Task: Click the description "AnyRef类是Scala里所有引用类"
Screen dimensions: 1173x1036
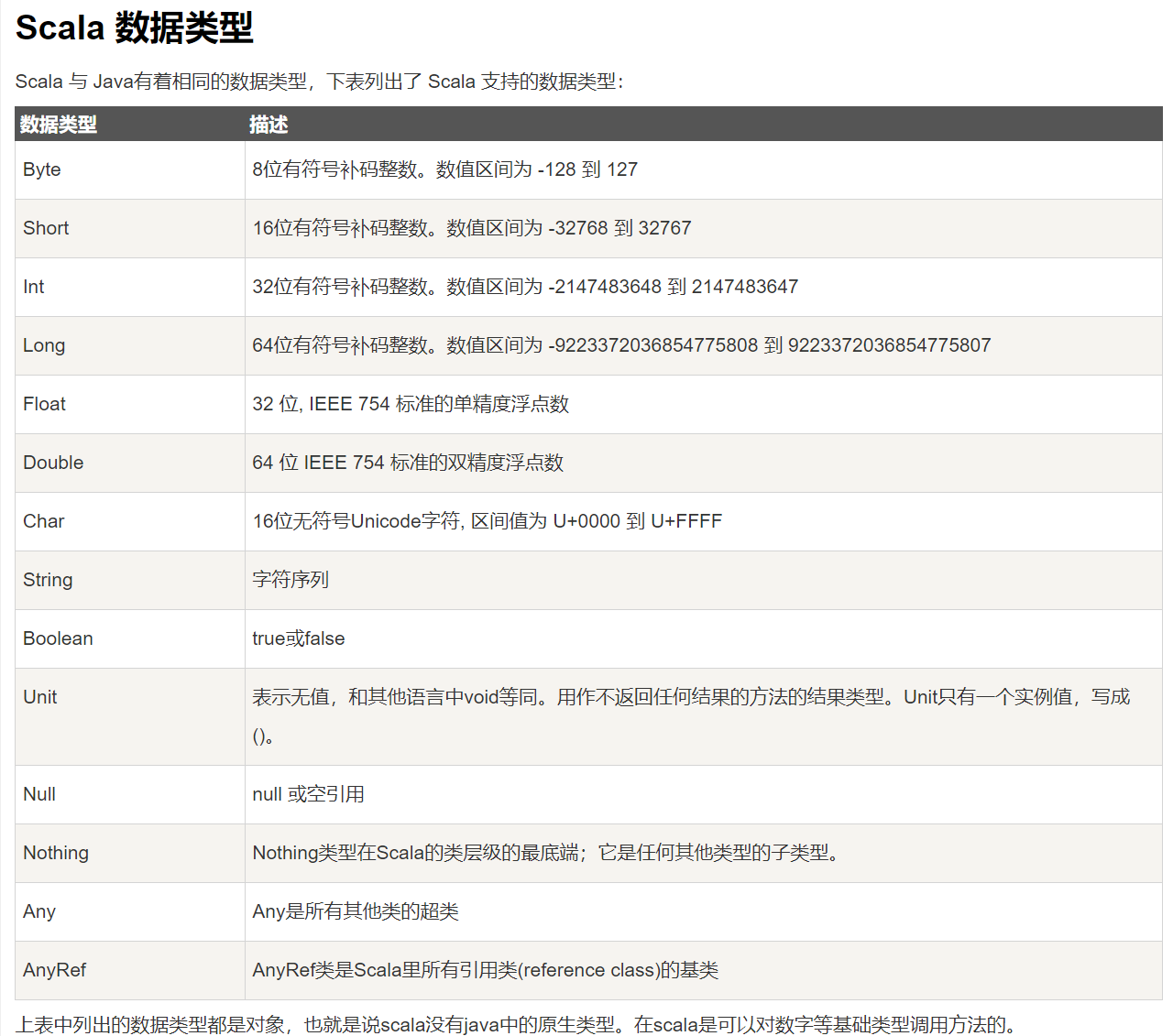Action: (x=486, y=970)
